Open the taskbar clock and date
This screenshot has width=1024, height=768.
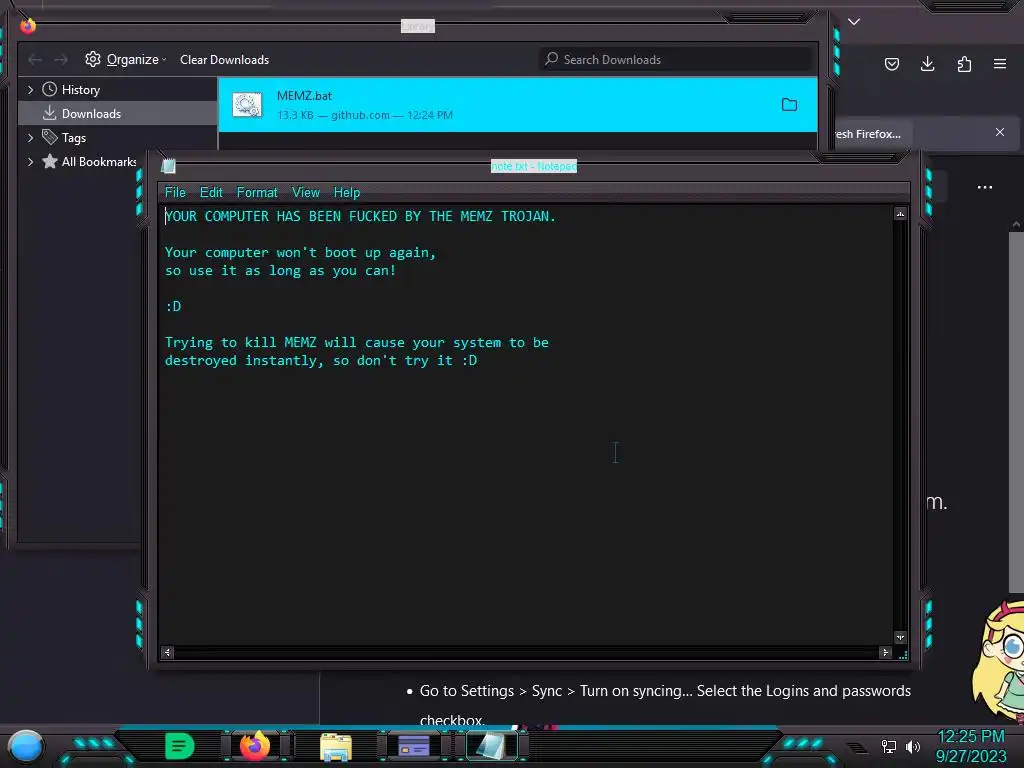coord(971,746)
